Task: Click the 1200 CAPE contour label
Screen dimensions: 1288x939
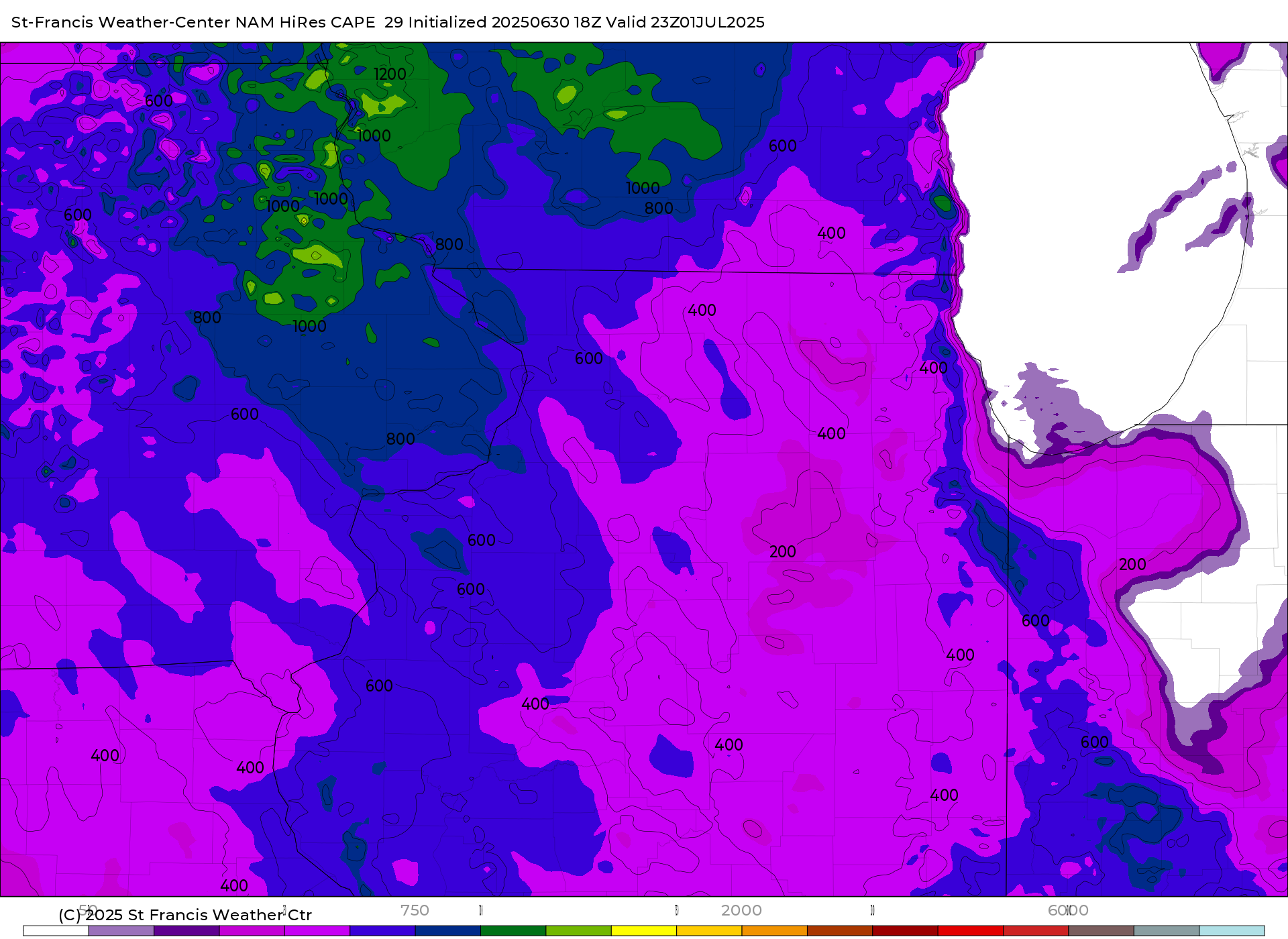Action: (390, 74)
